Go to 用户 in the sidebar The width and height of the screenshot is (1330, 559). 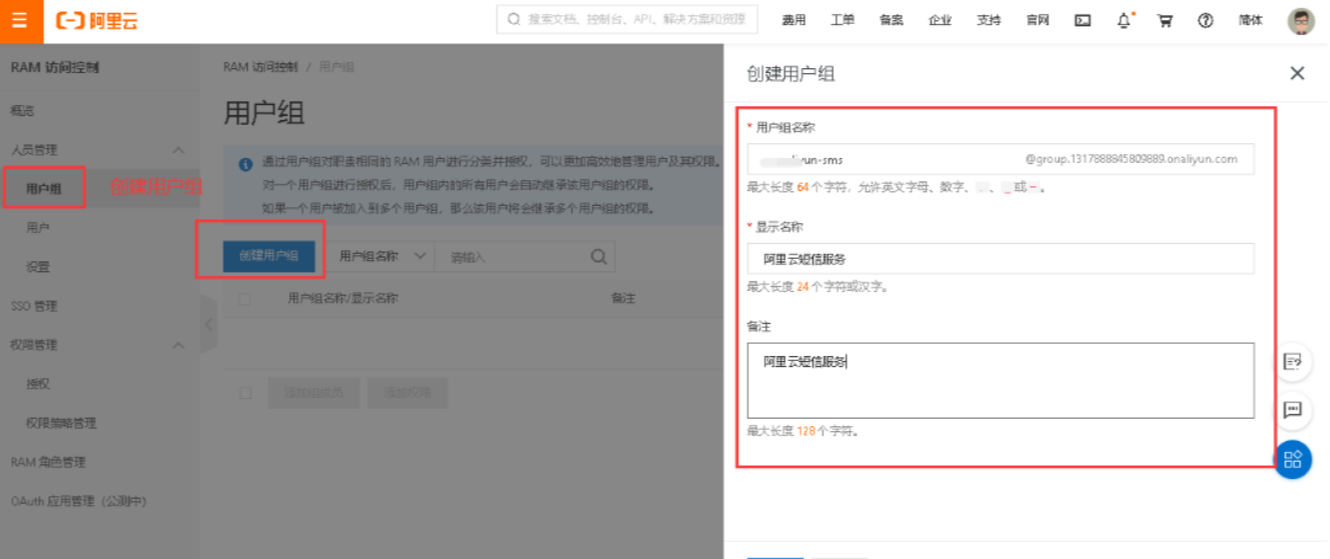click(x=38, y=228)
